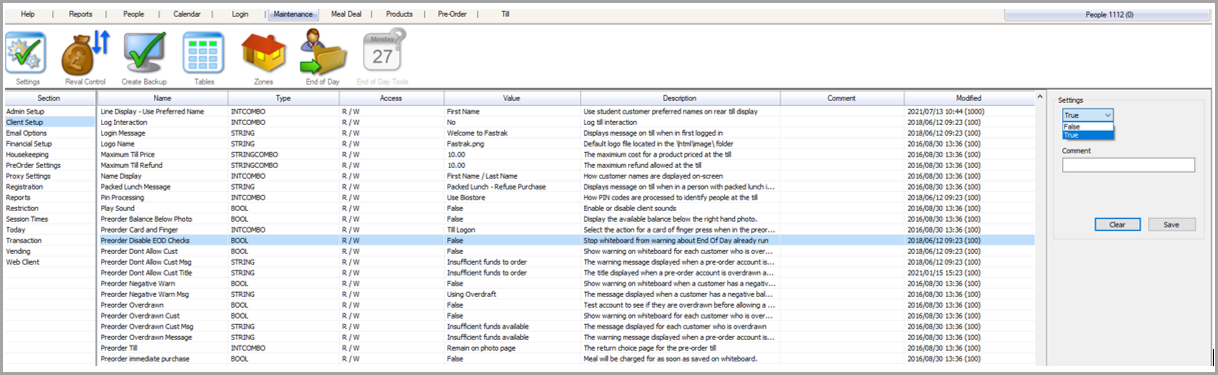The width and height of the screenshot is (1218, 375).
Task: Select the Name Display setting row
Action: (x=565, y=176)
